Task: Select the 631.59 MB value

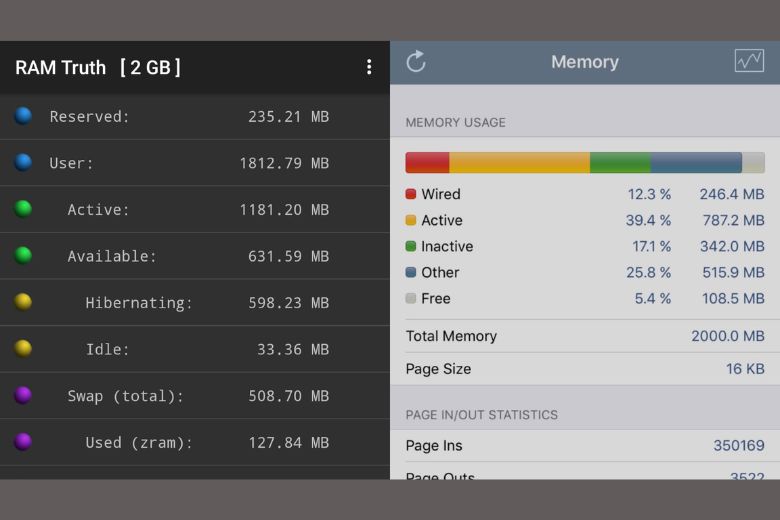Action: click(x=289, y=256)
